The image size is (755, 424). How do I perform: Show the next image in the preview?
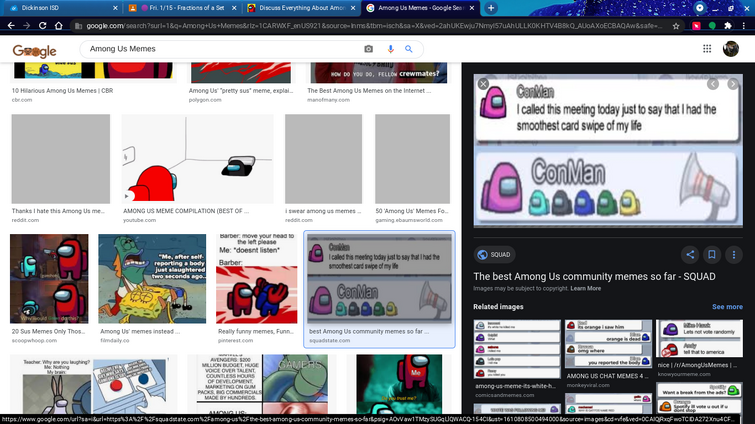(733, 84)
